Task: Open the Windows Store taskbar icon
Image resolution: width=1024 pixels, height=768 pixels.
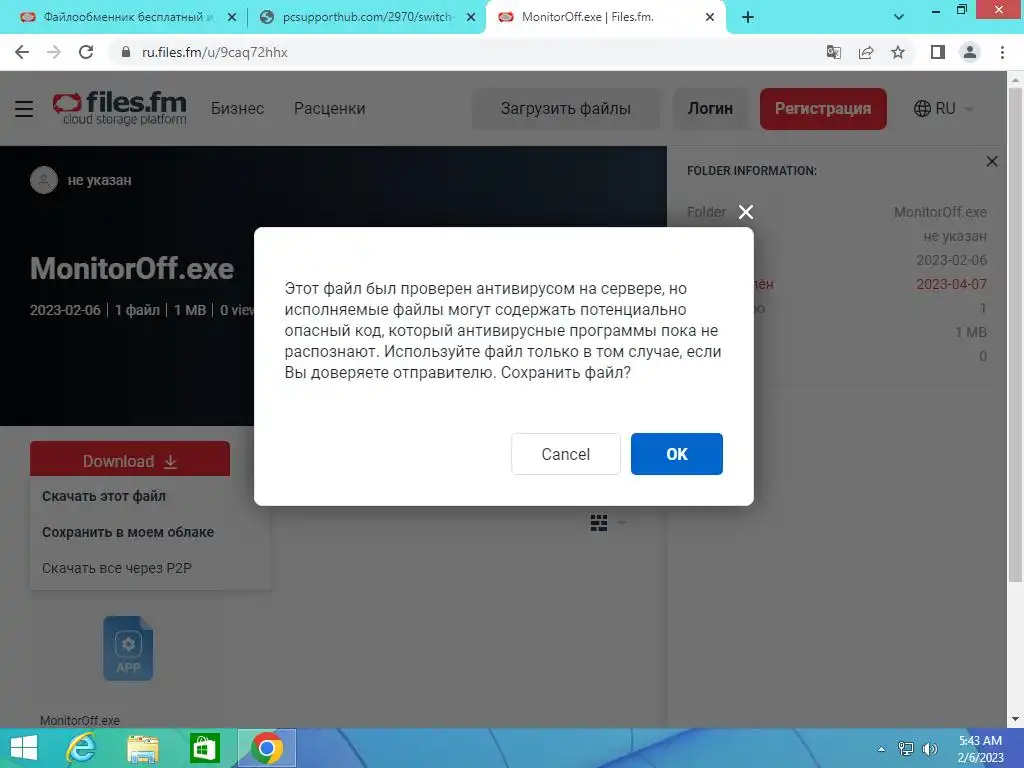Action: pos(204,748)
